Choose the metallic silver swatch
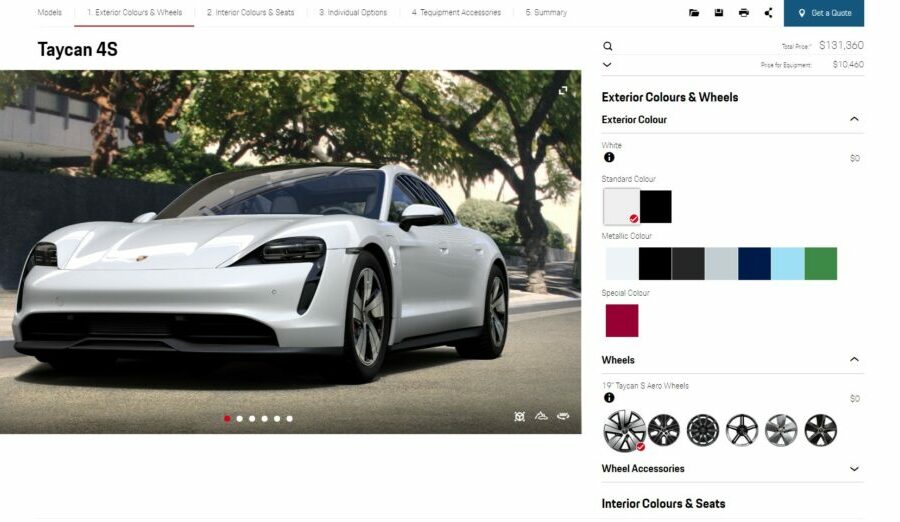 721,264
